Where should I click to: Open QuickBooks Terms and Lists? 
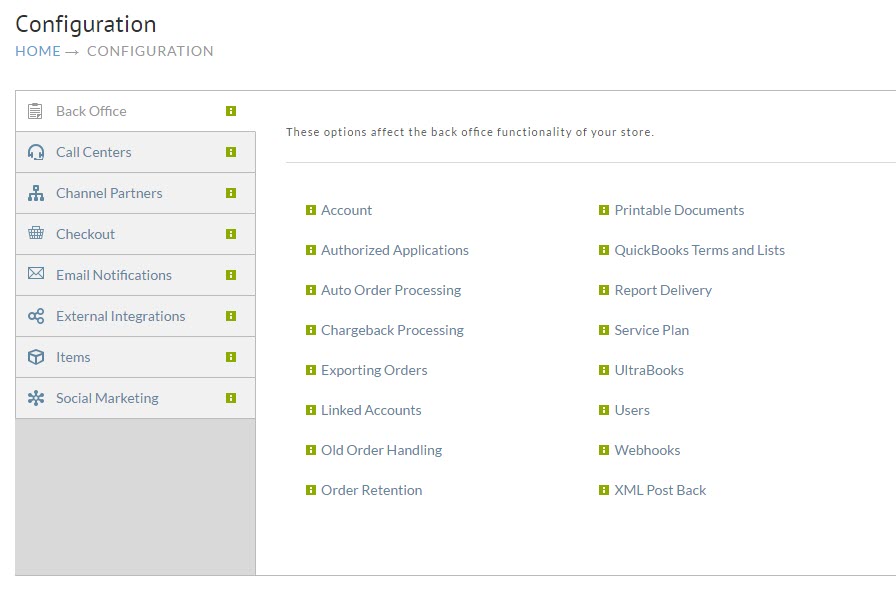[x=699, y=250]
